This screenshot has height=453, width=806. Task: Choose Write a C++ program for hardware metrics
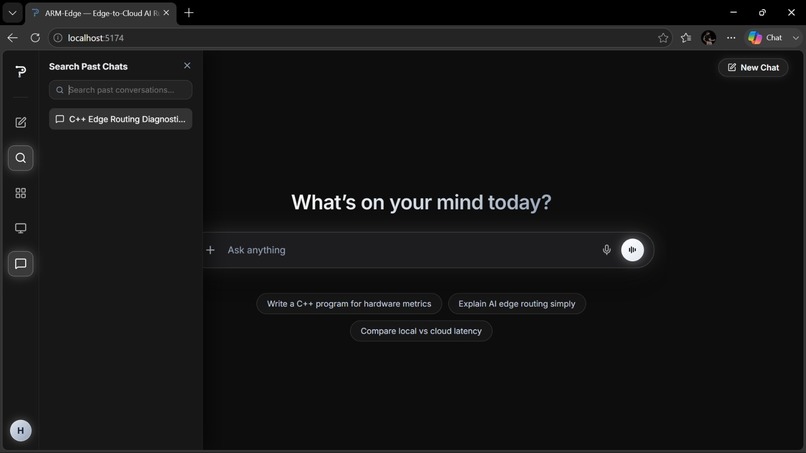point(349,304)
